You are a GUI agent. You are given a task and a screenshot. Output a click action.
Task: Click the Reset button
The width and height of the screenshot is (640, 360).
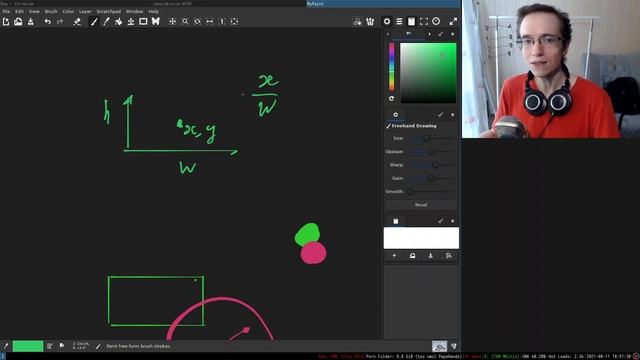tap(421, 205)
